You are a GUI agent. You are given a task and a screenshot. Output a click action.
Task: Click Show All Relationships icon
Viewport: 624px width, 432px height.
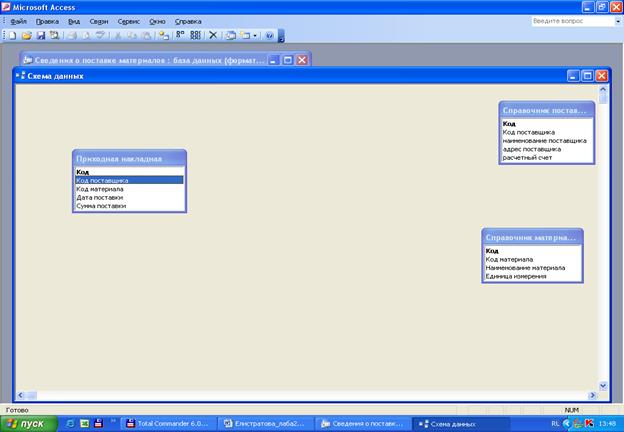pos(195,35)
